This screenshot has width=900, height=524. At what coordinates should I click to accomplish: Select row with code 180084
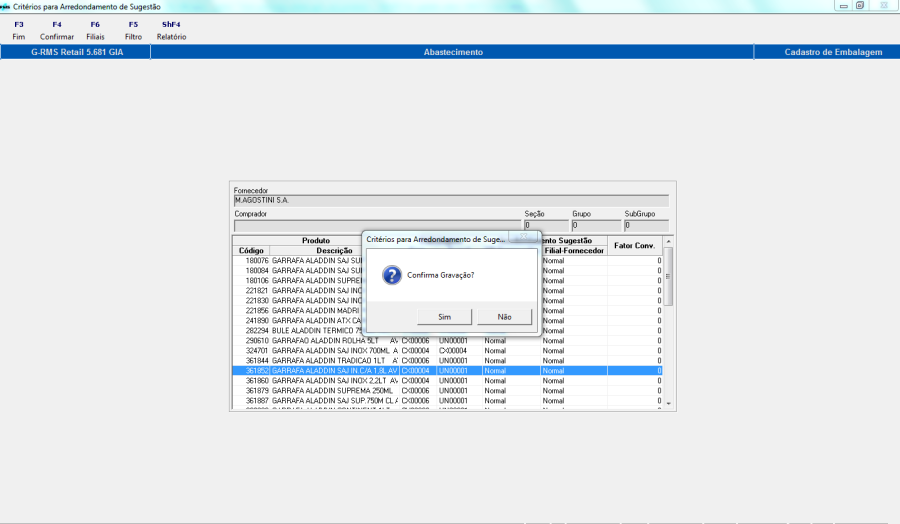[x=447, y=270]
